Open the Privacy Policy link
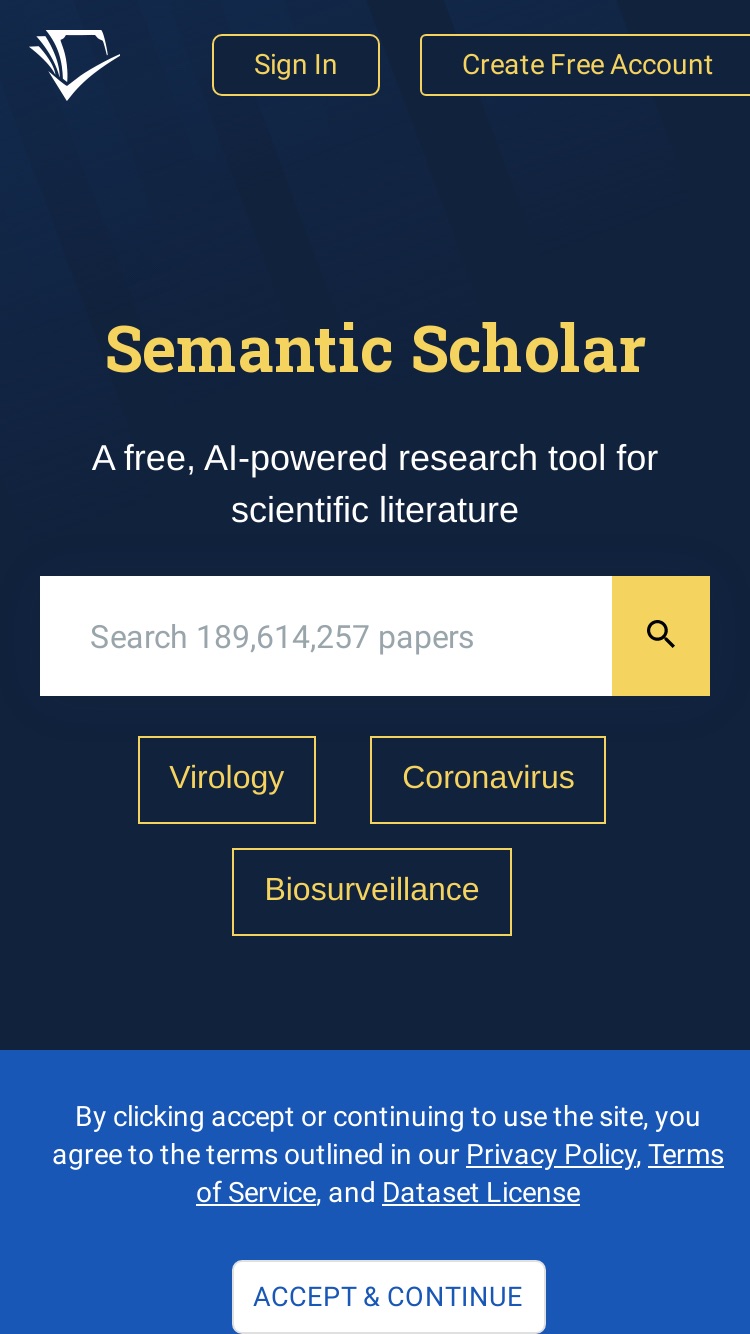Image resolution: width=750 pixels, height=1334 pixels. point(551,1155)
